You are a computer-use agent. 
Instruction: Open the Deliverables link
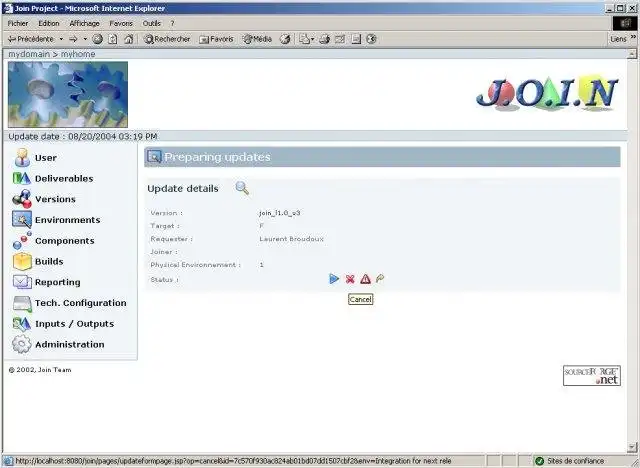(64, 179)
